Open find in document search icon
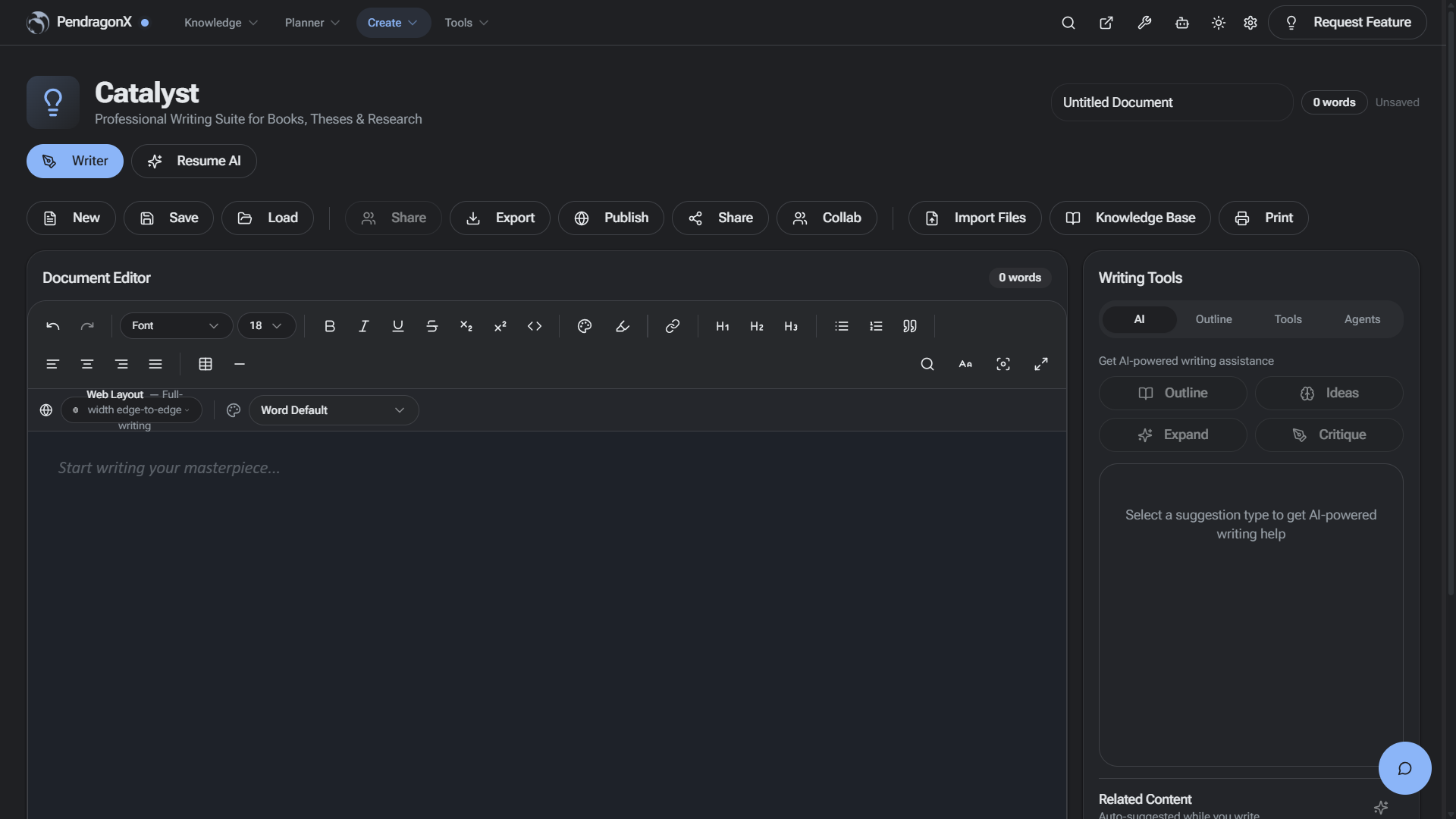Viewport: 1456px width, 819px height. pos(927,364)
